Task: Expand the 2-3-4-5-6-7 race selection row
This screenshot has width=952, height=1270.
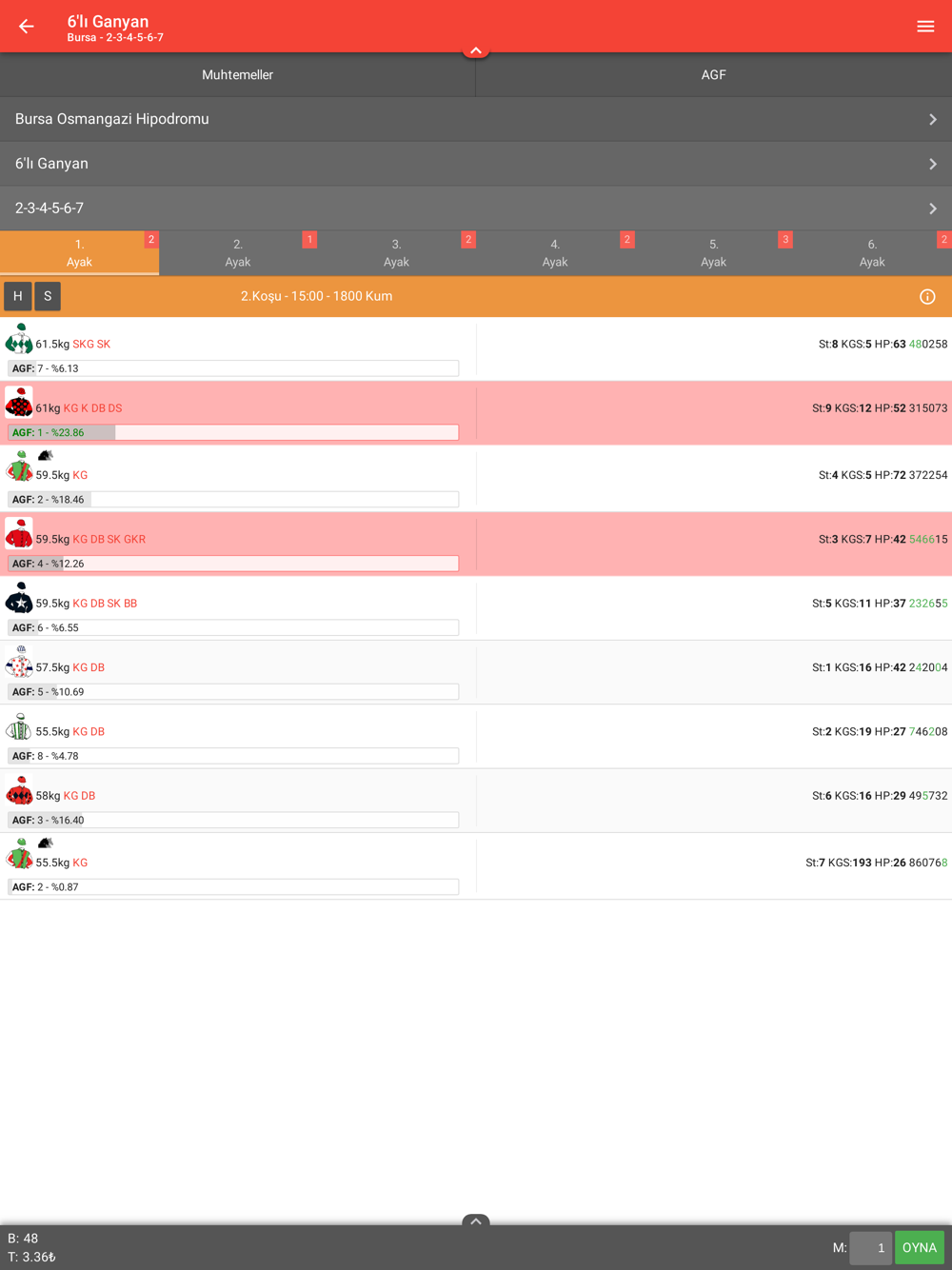Action: (x=476, y=208)
